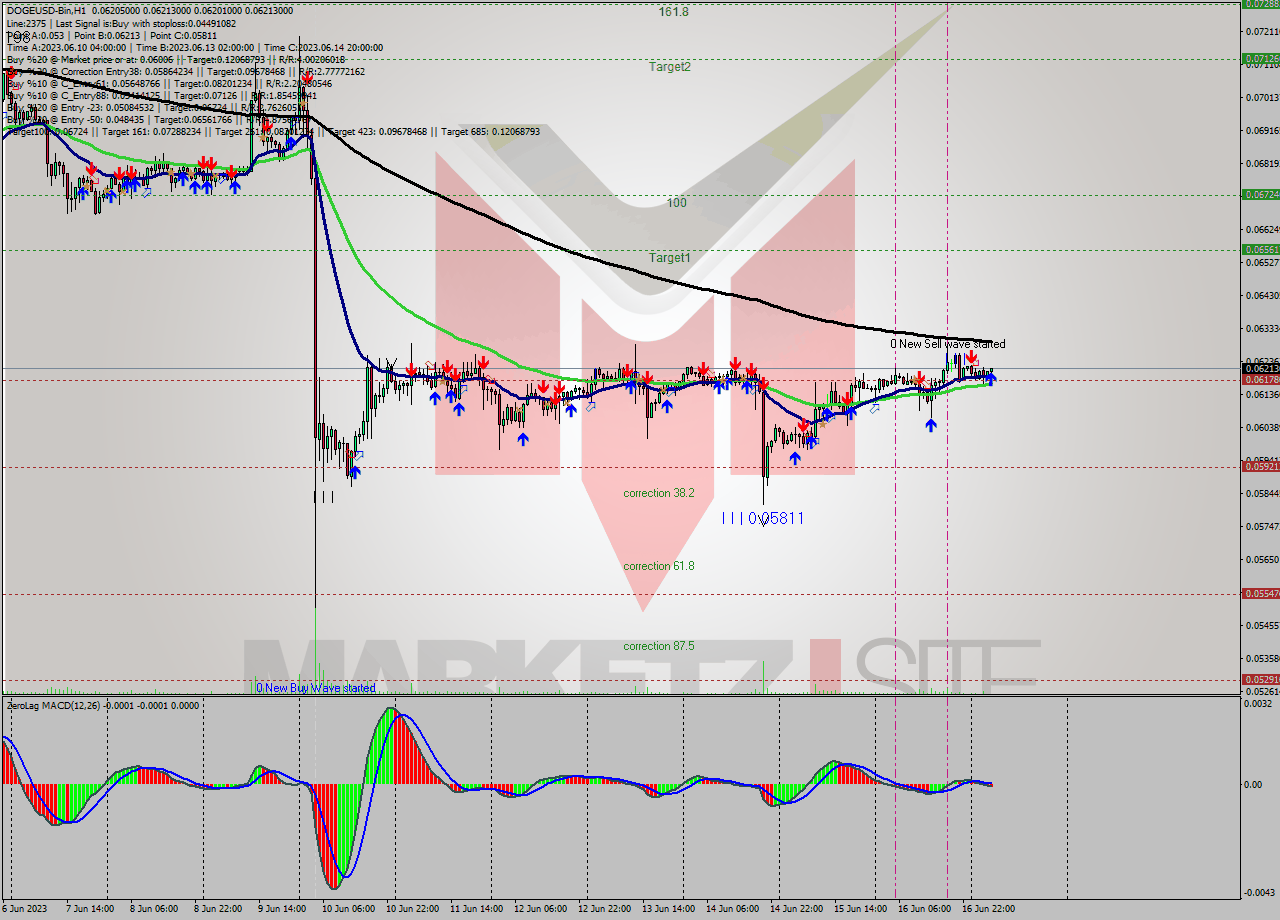
Task: Click the '11 Jun 14:00' time axis label
Action: (476, 909)
